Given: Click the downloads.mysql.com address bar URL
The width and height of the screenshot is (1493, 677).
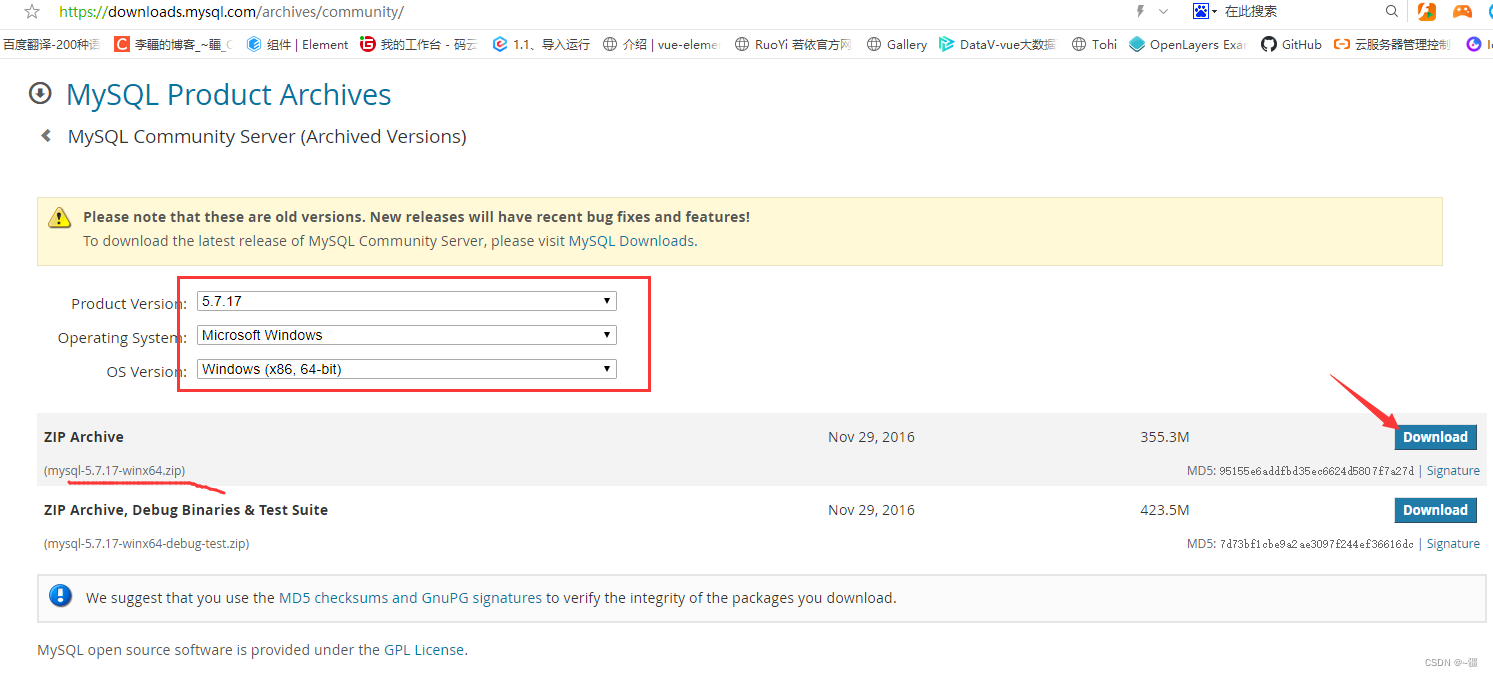Looking at the screenshot, I should click(231, 12).
